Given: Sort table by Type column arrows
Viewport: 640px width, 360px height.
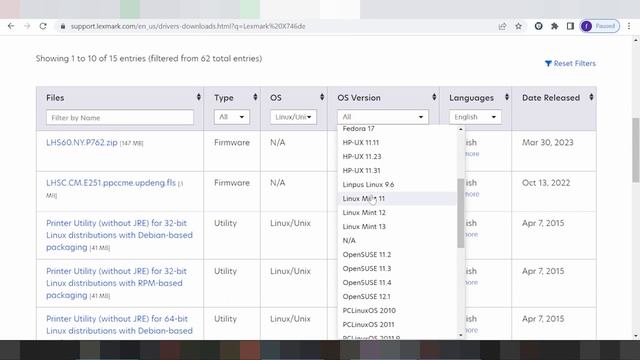Looking at the screenshot, I should click(255, 97).
